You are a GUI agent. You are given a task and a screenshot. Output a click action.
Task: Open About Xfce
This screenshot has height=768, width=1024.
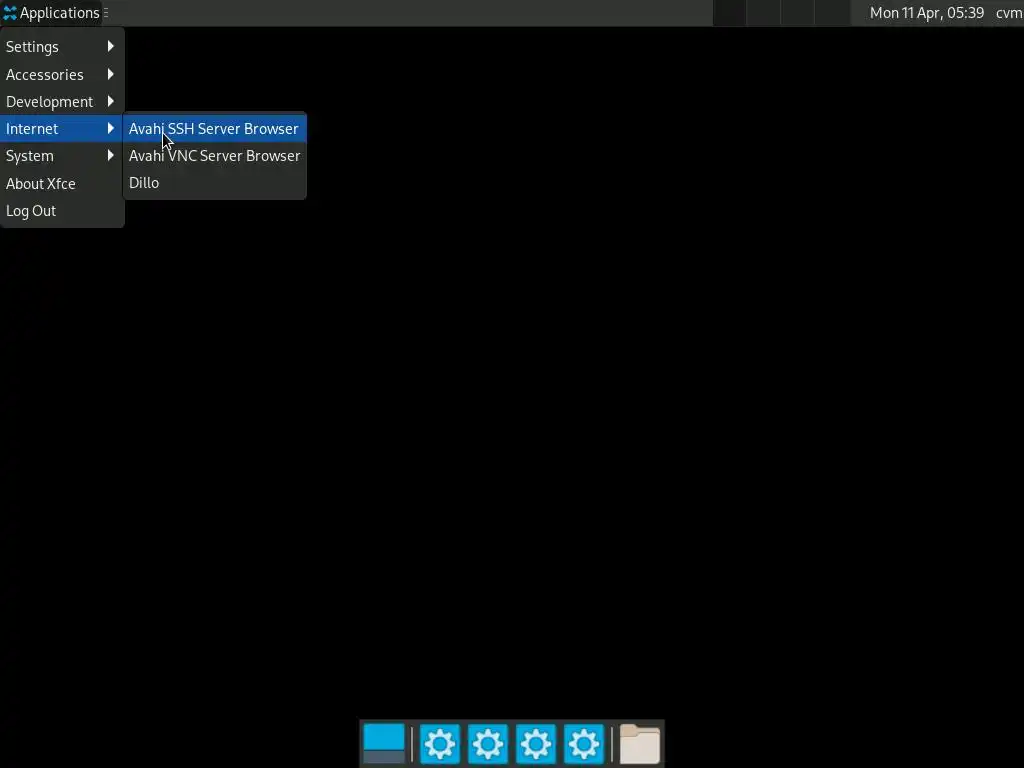pos(62,184)
